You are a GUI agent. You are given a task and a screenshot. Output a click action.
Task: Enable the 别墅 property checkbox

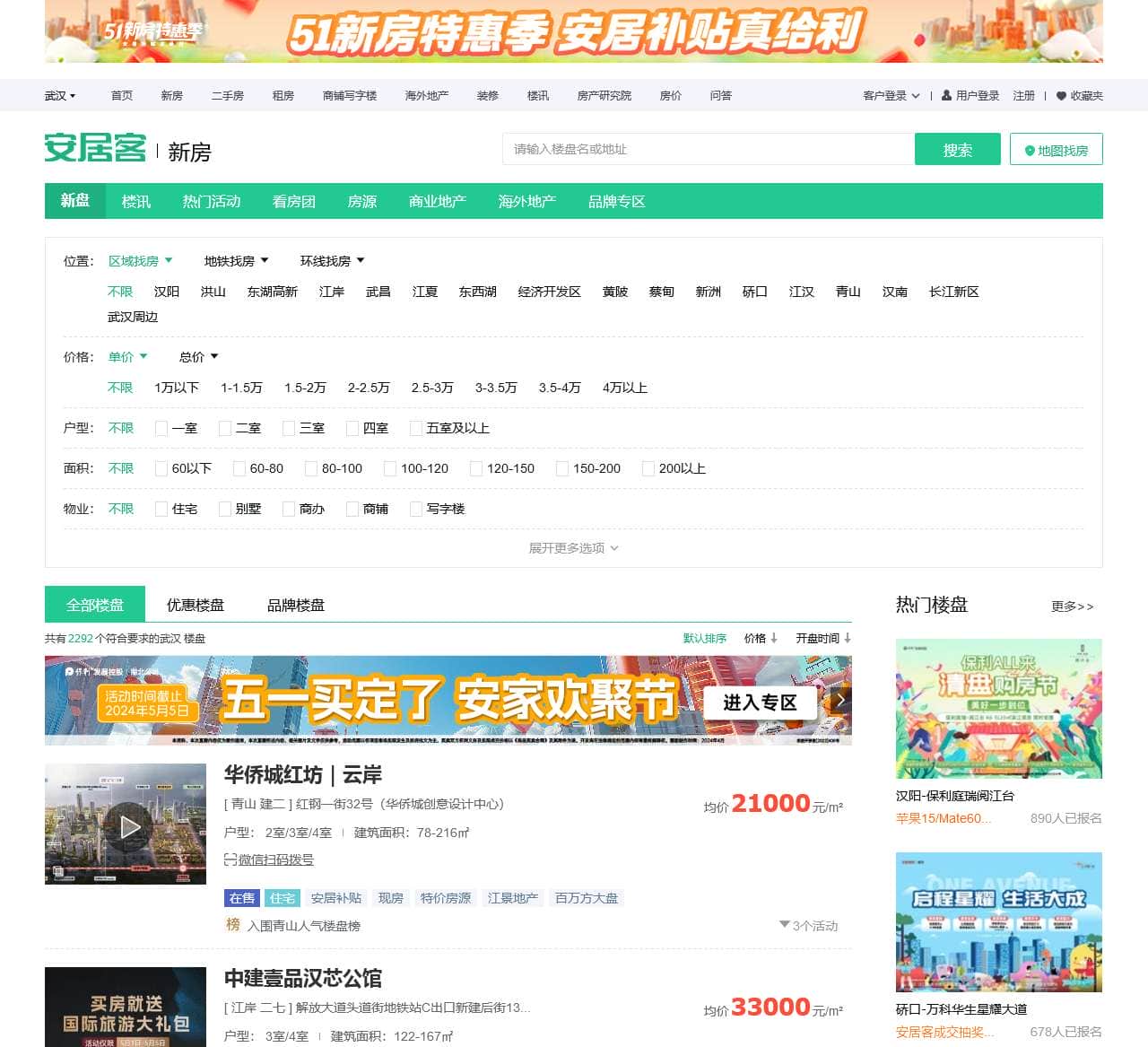click(225, 509)
